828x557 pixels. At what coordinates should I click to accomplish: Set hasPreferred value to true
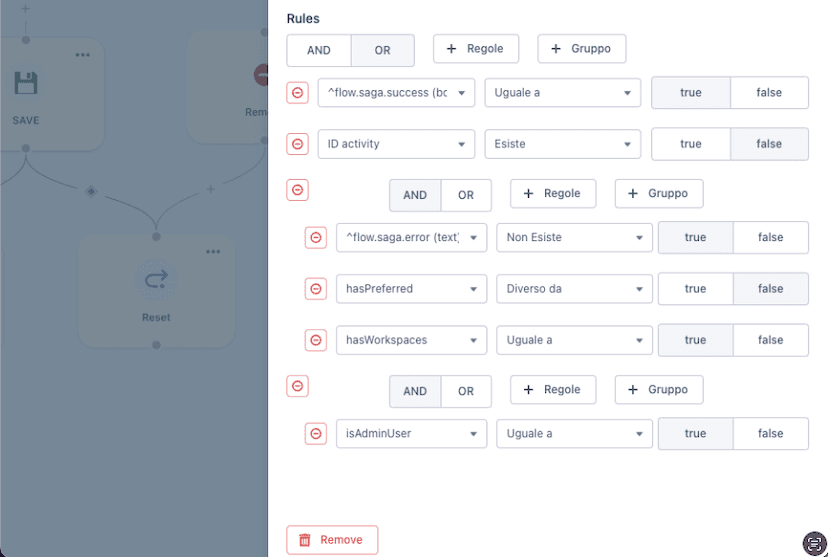(x=695, y=289)
